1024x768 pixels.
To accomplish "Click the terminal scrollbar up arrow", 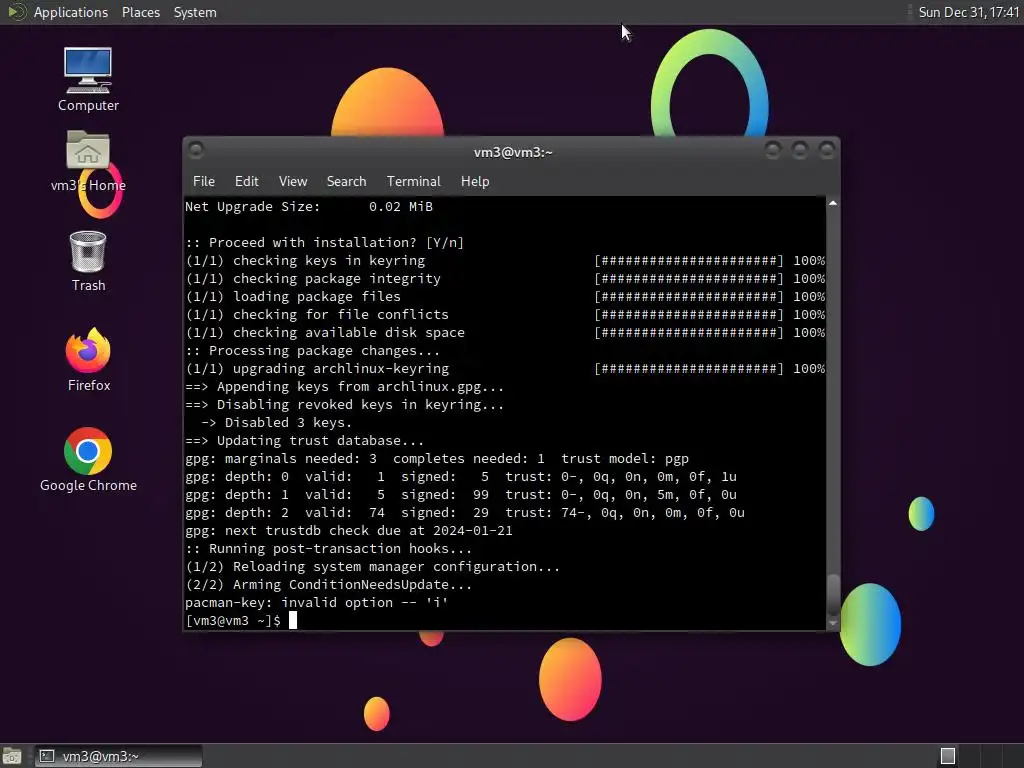I will pos(833,204).
